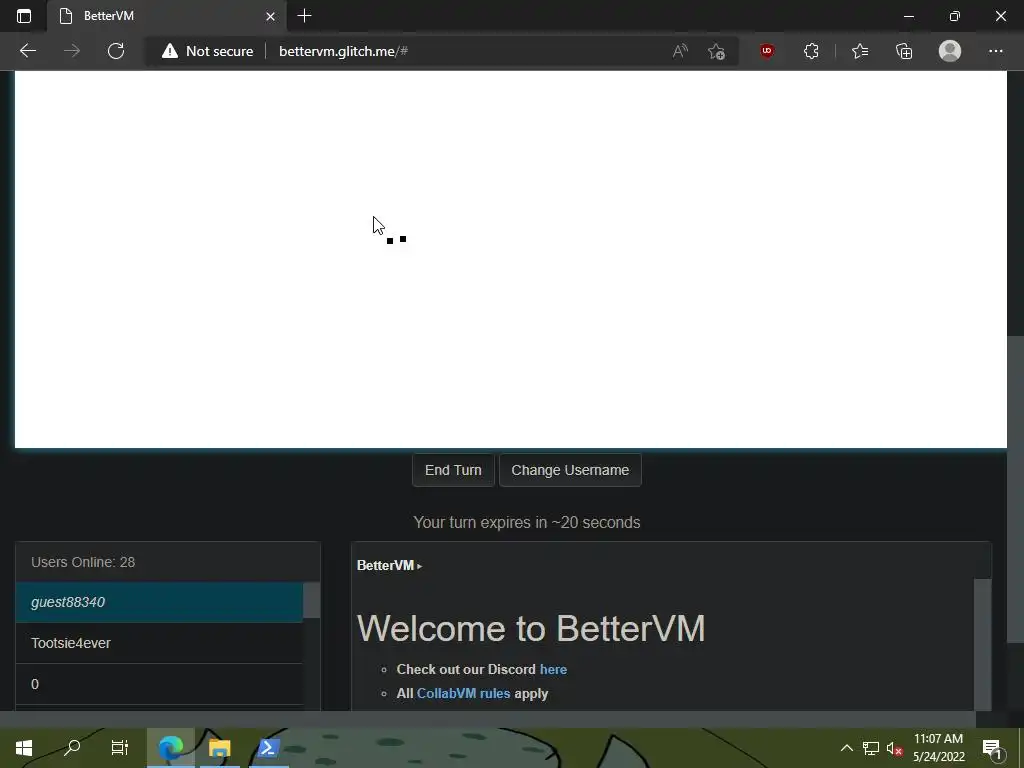Click the Welcome to BetterVM heading
Viewport: 1024px width, 768px height.
(531, 629)
